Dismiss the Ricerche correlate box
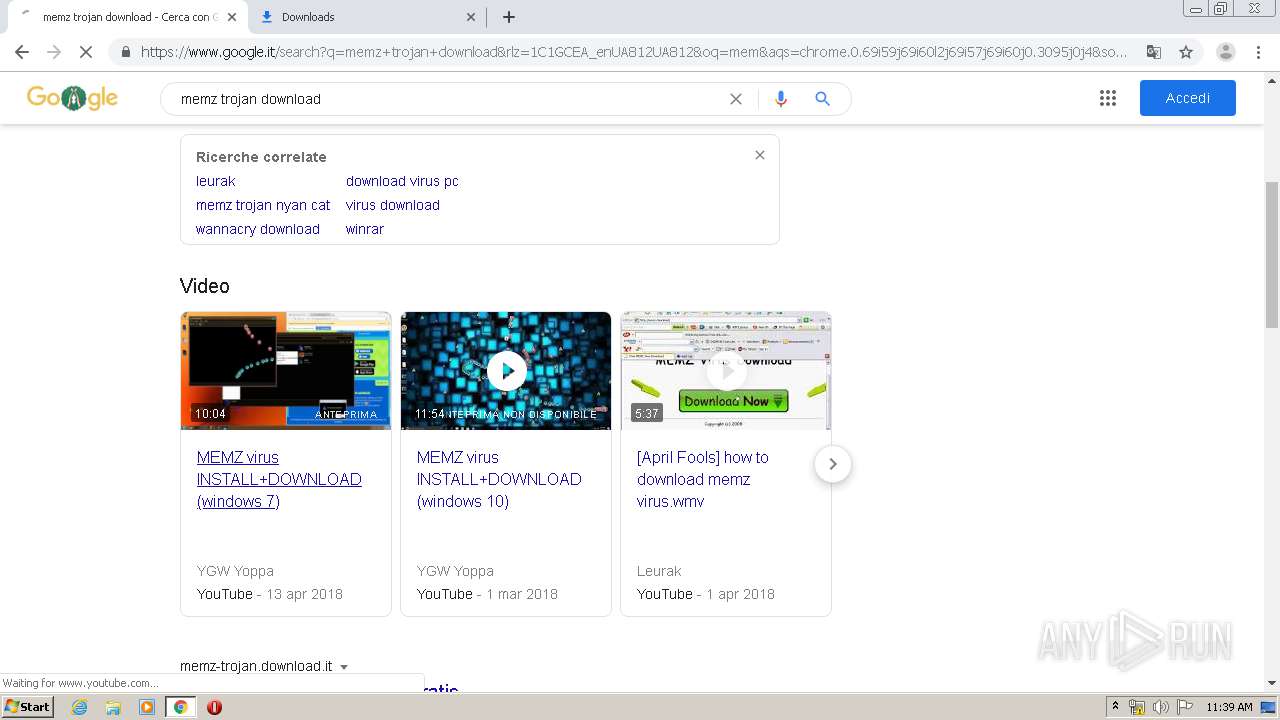 click(x=760, y=155)
